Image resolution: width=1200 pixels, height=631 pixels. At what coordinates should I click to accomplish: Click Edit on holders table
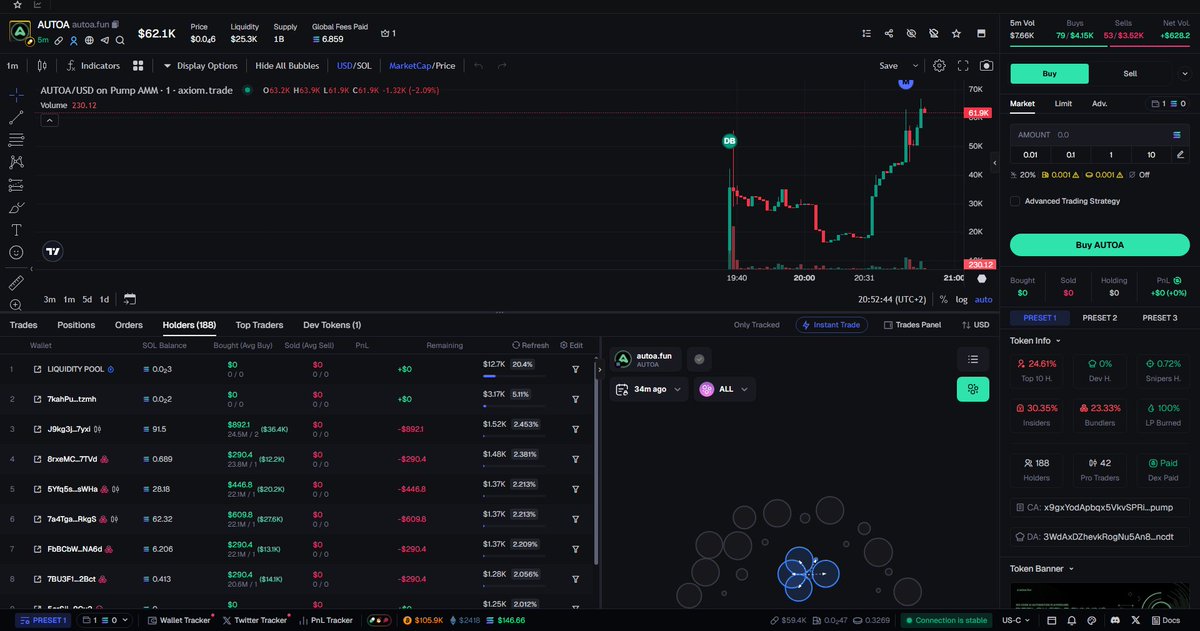point(572,345)
